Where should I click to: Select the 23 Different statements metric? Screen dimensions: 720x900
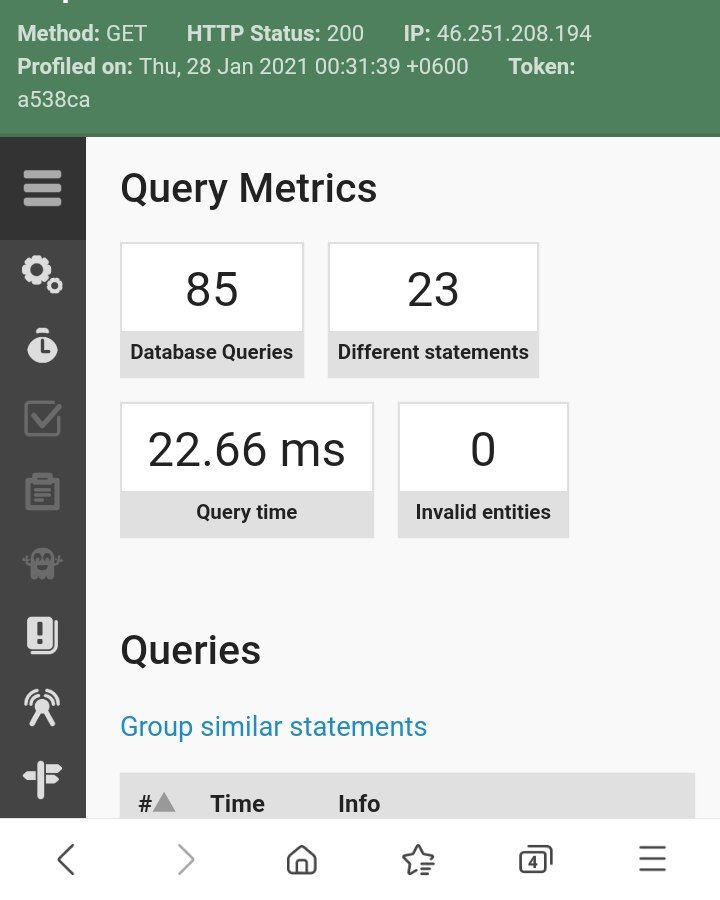433,310
